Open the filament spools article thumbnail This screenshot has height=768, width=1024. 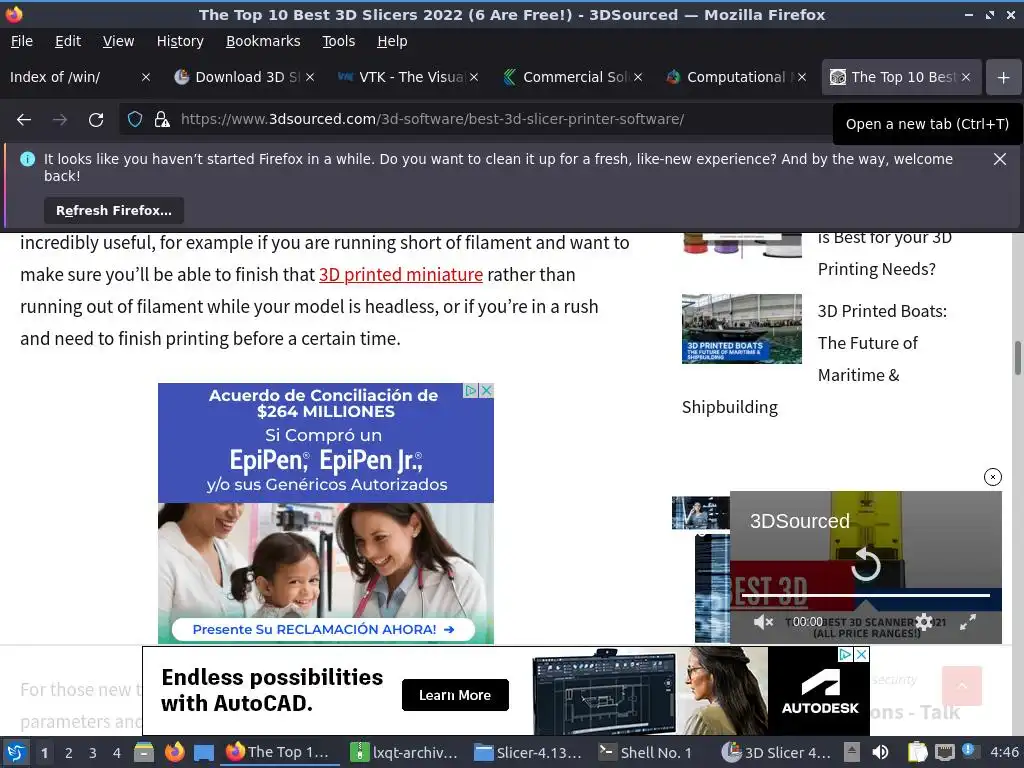tap(742, 246)
